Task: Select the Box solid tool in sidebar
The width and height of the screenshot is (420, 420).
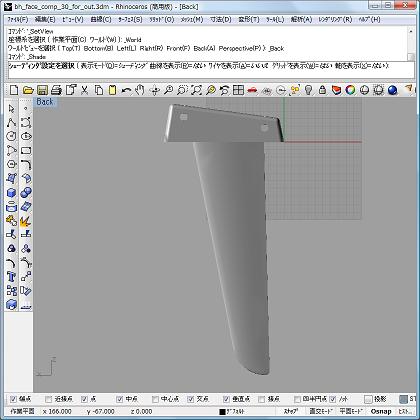Action: [11, 193]
